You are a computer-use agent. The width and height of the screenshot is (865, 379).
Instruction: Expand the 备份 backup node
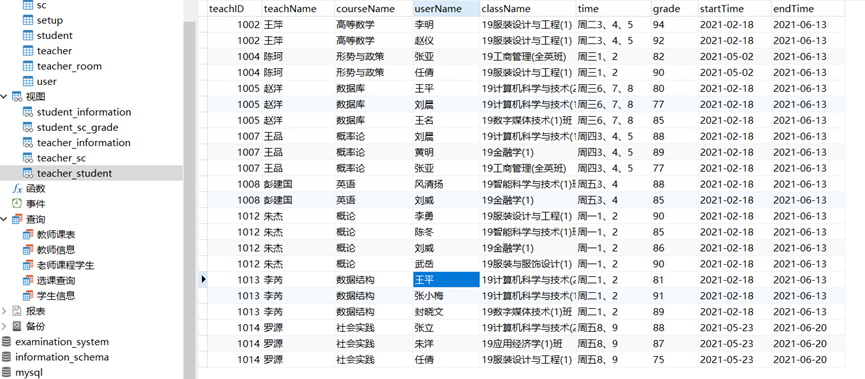coord(4,326)
